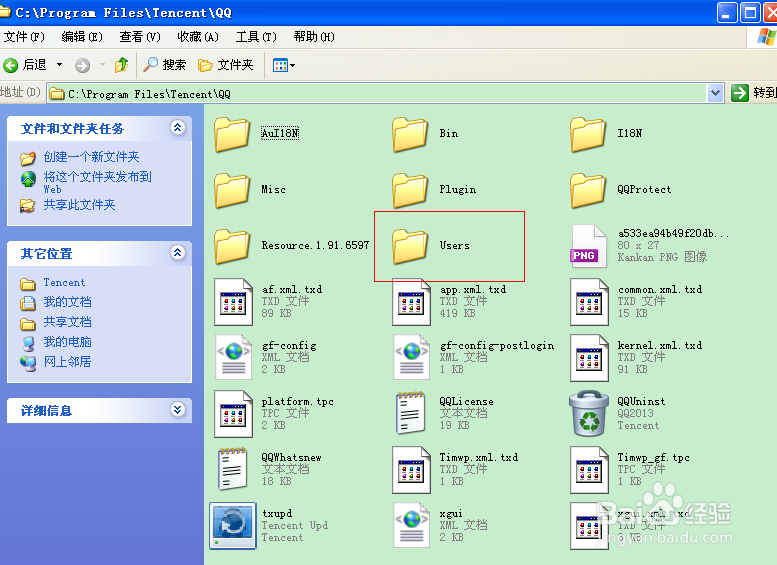Go to Tencent folder link
This screenshot has width=777, height=565.
(x=64, y=282)
